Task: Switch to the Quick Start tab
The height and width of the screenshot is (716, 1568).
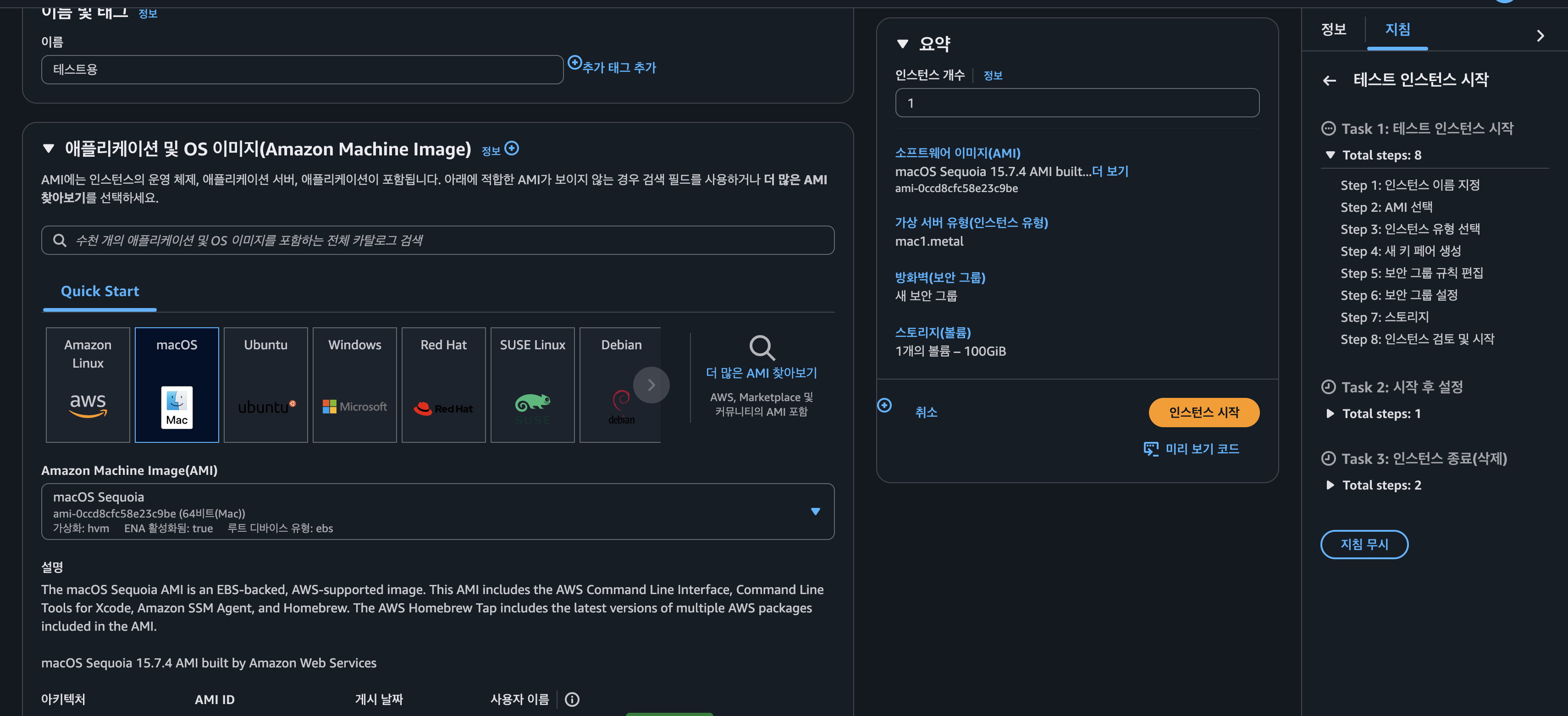Action: click(100, 292)
